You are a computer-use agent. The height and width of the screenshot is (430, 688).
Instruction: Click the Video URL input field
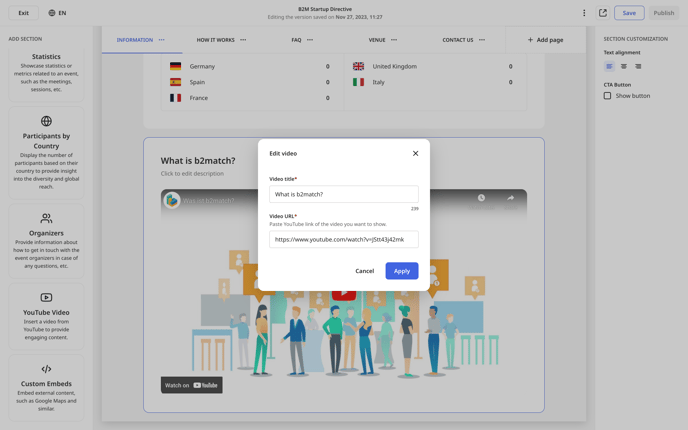344,239
